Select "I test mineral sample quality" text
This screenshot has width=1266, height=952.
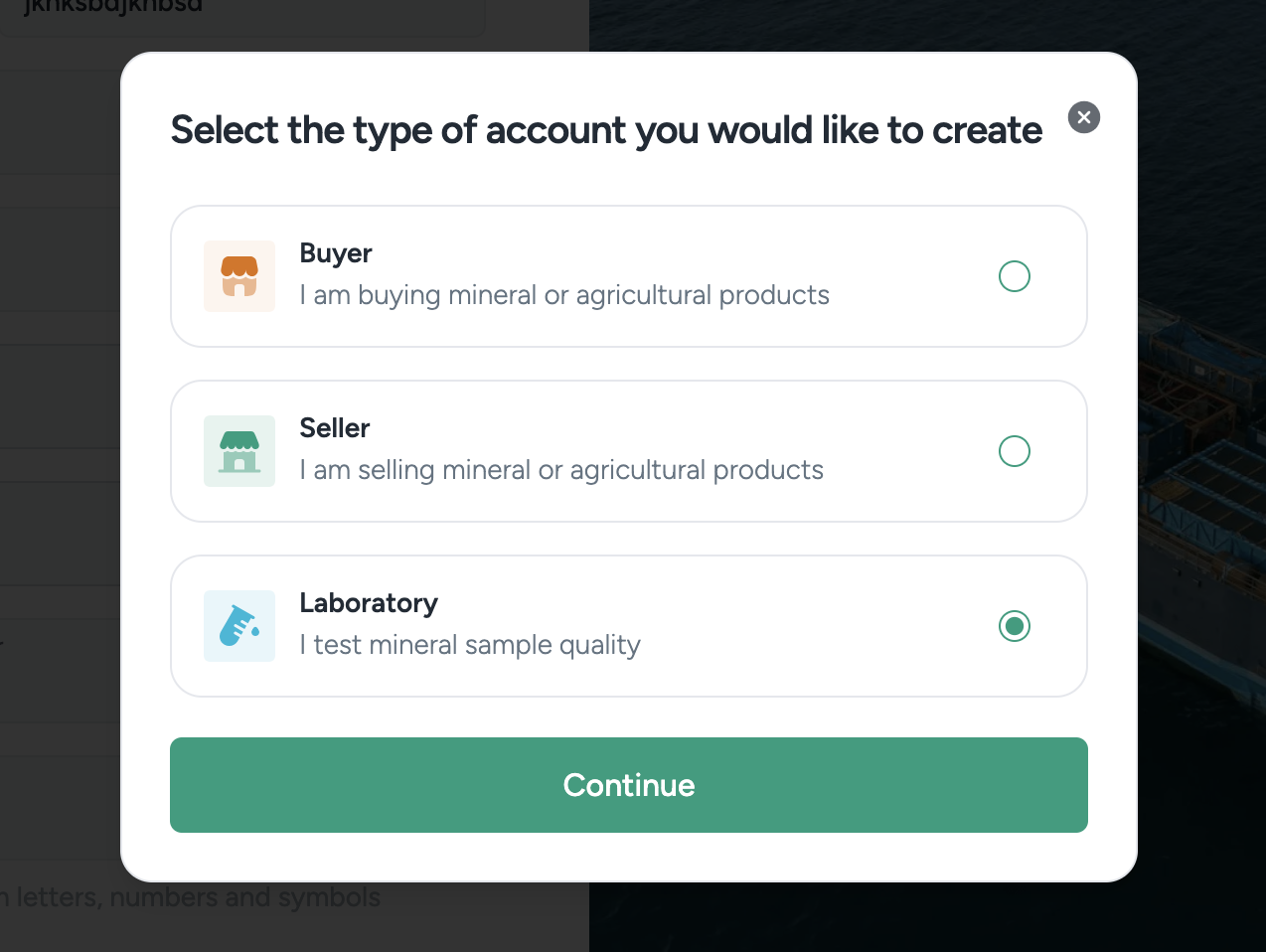[x=470, y=645]
